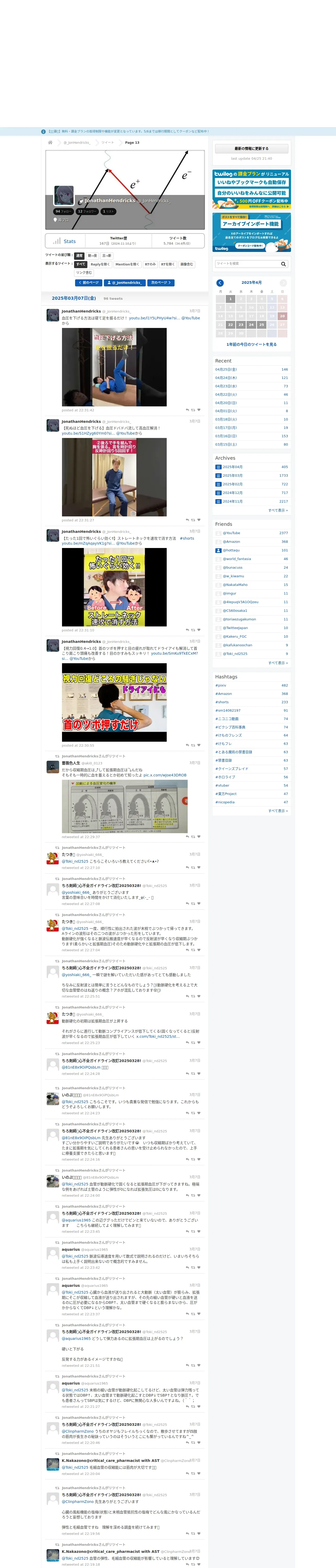Expand Hashtags list with すべて表示
The height and width of the screenshot is (1568, 336).
[278, 811]
